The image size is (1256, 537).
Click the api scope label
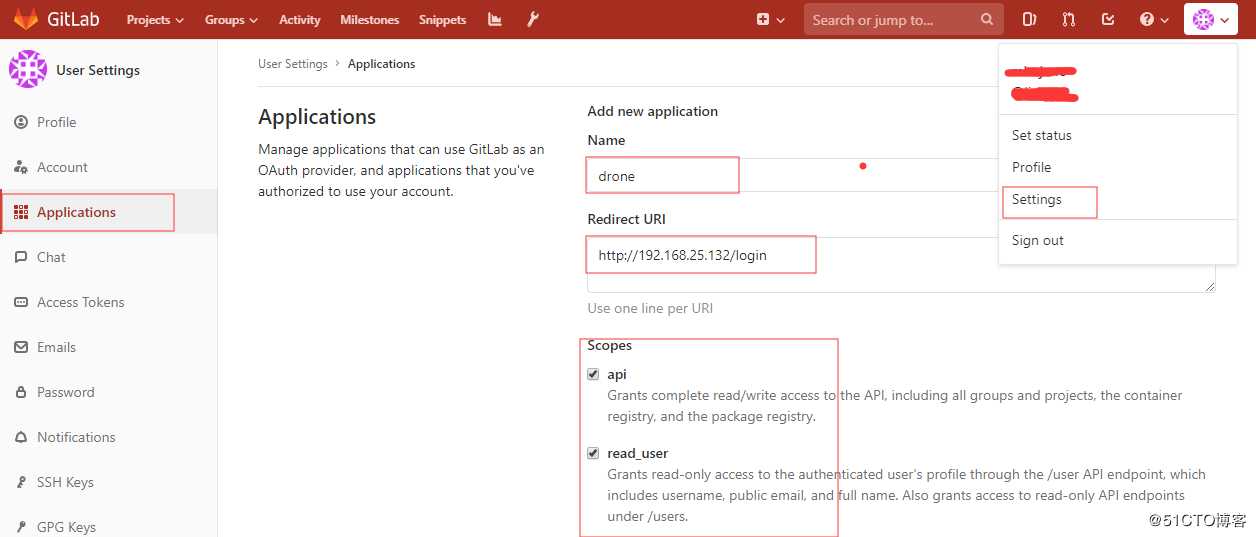tap(617, 374)
